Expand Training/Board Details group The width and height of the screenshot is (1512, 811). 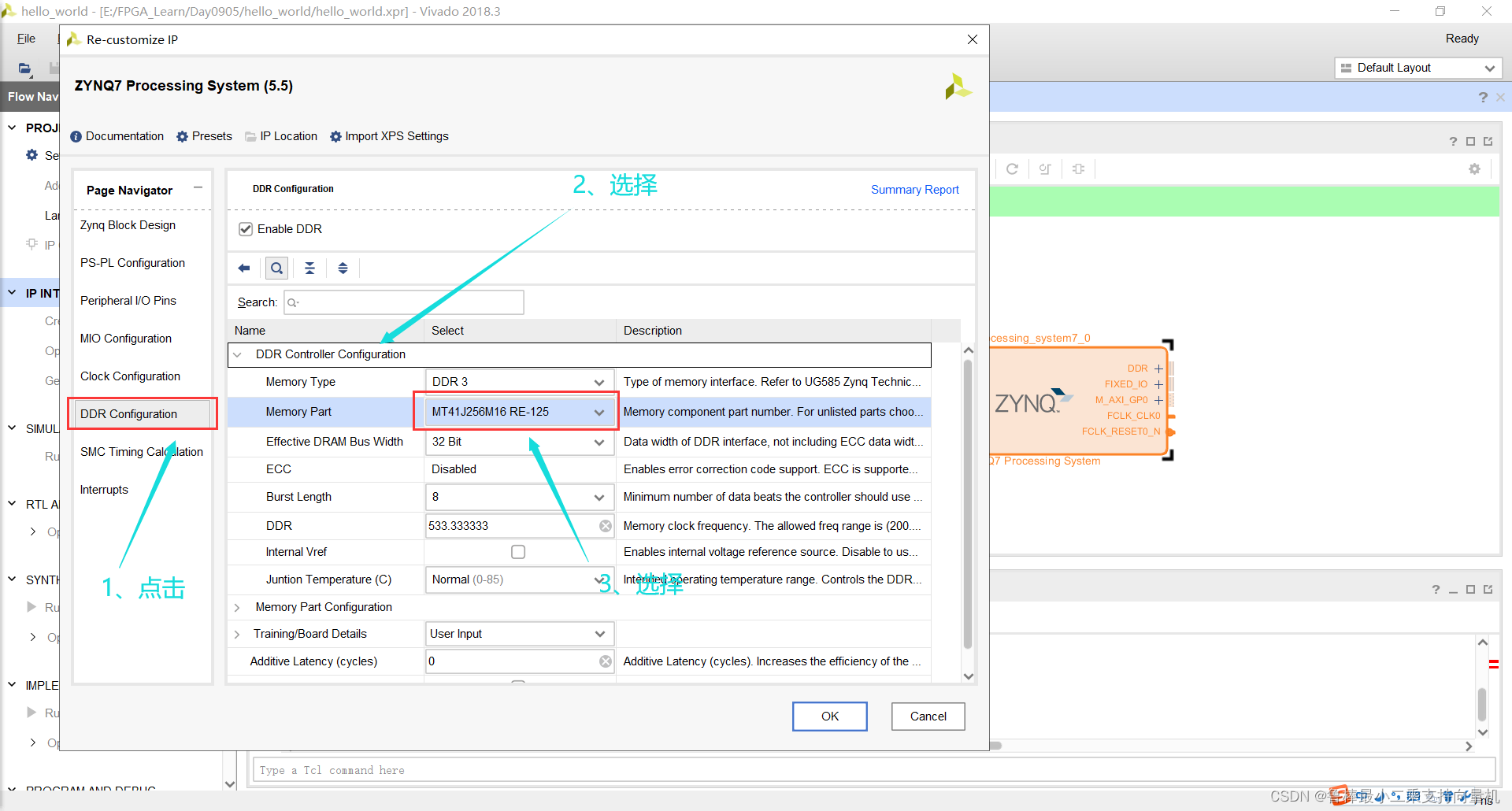click(237, 635)
